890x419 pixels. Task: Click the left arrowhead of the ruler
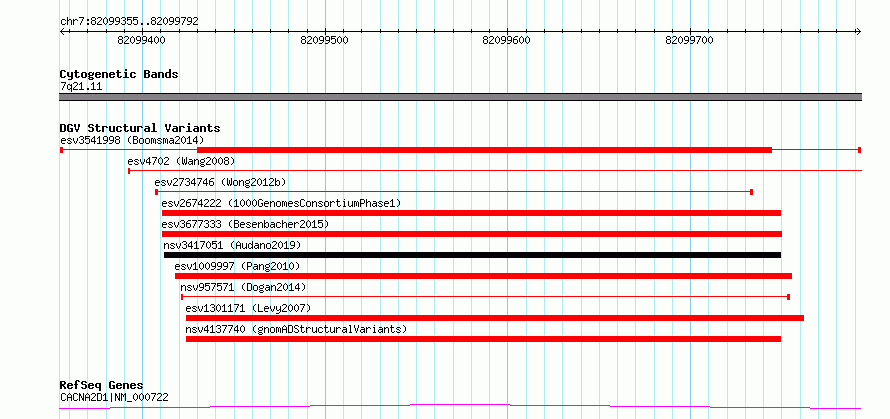coord(62,31)
